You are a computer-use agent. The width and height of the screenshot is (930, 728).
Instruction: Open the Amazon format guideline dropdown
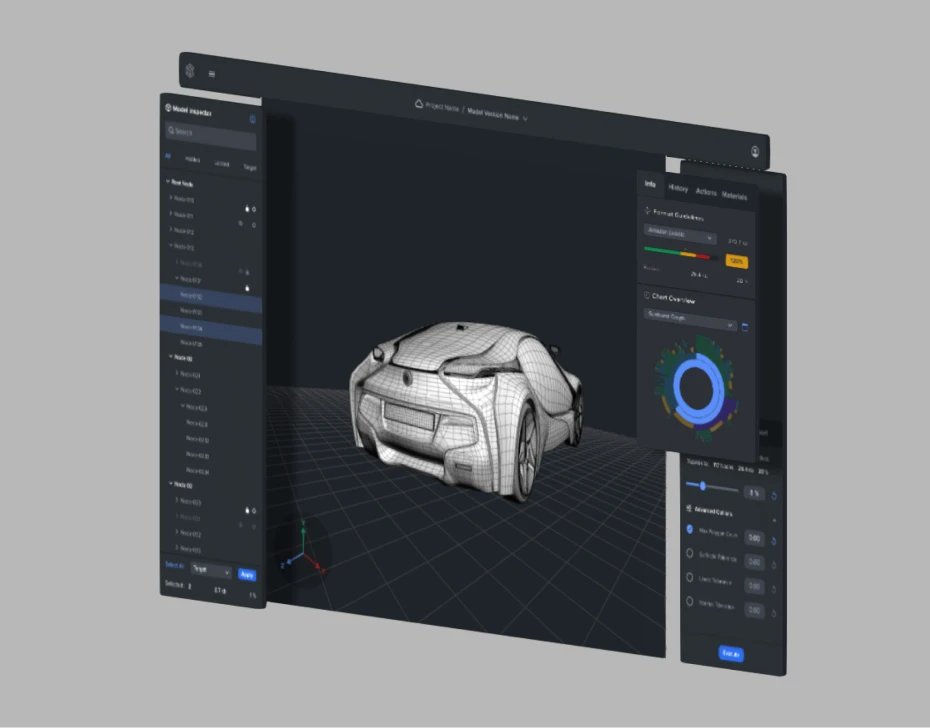click(680, 234)
